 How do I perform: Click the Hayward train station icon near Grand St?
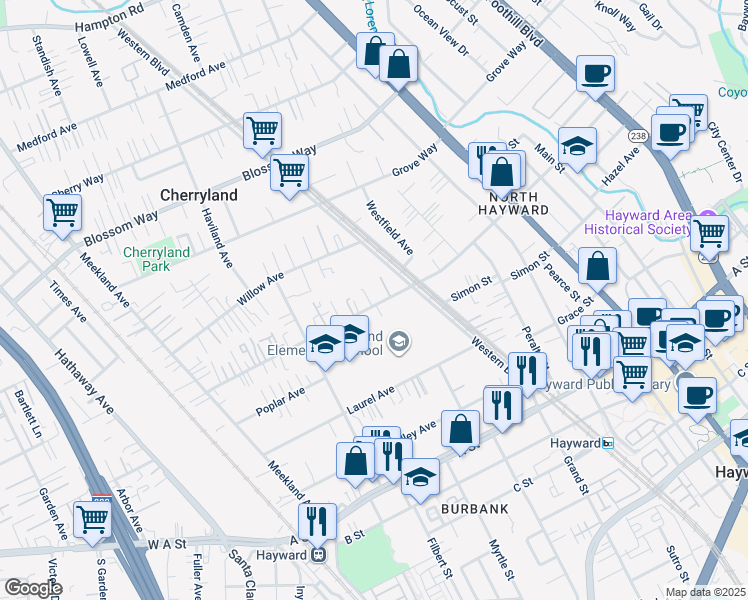607,443
